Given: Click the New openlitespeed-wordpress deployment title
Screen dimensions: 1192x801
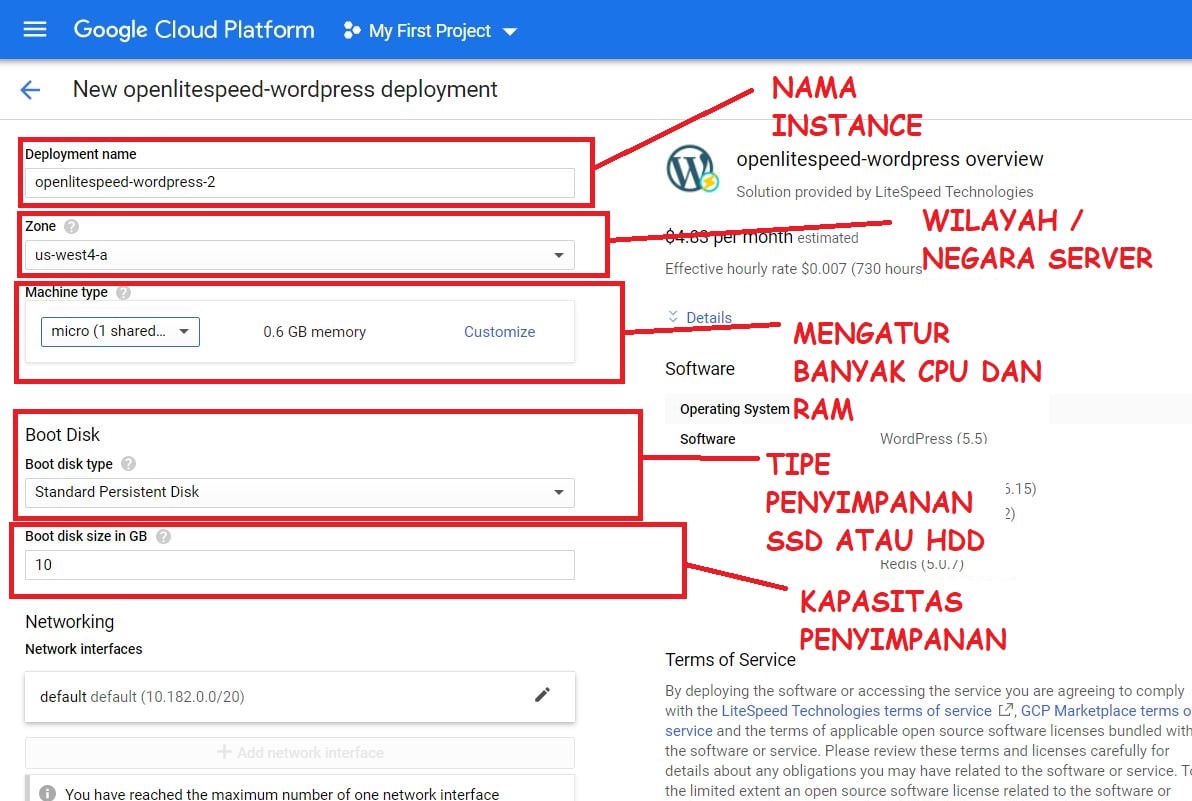Looking at the screenshot, I should [x=285, y=90].
